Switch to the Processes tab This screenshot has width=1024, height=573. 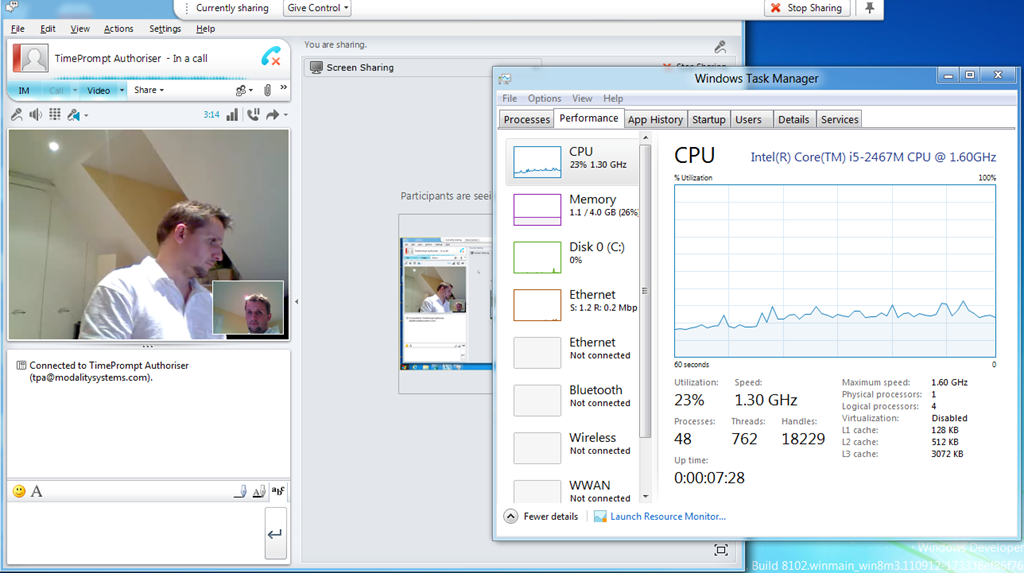526,120
